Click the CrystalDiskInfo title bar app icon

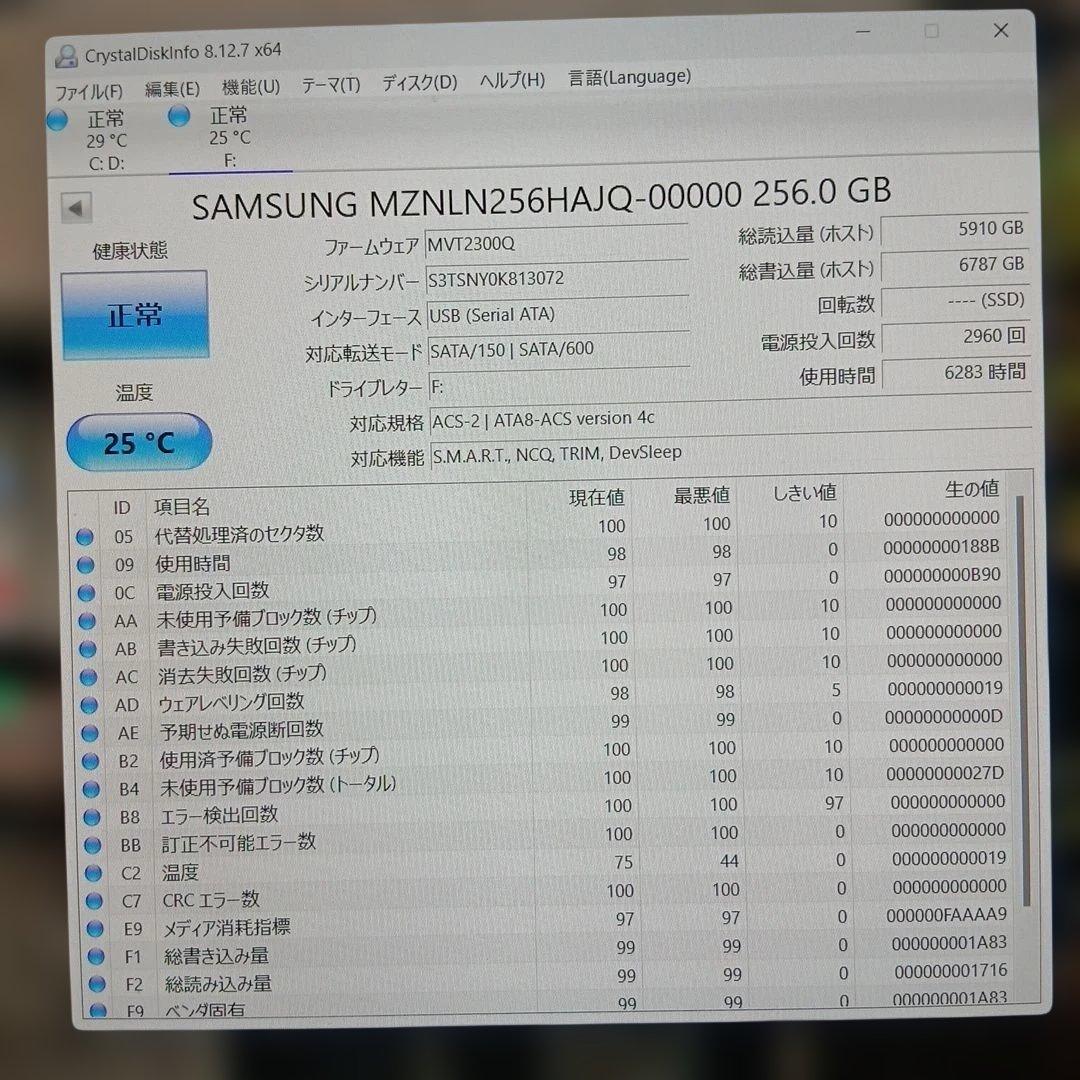(x=67, y=56)
